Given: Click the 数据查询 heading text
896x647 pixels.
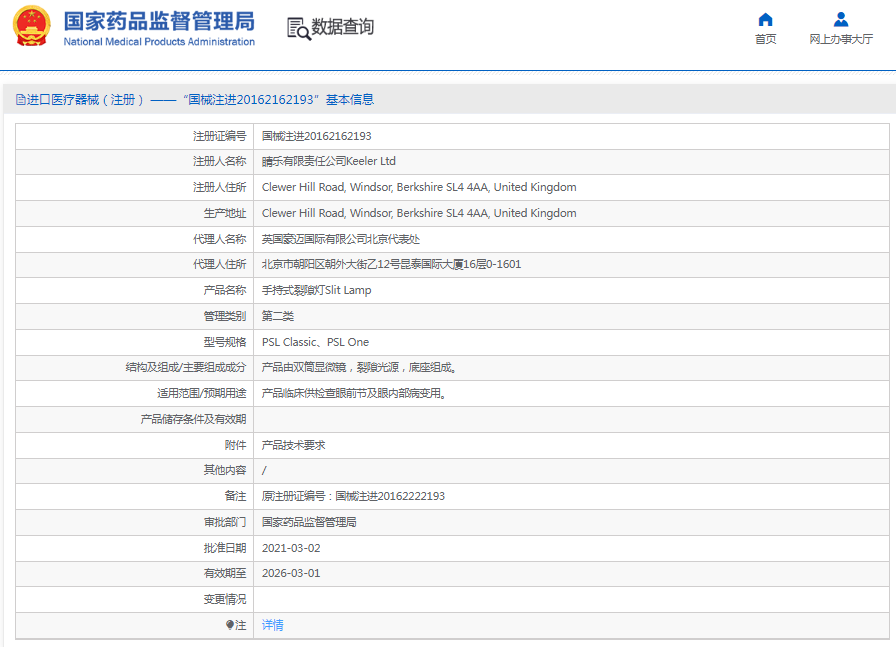Looking at the screenshot, I should pos(343,27).
